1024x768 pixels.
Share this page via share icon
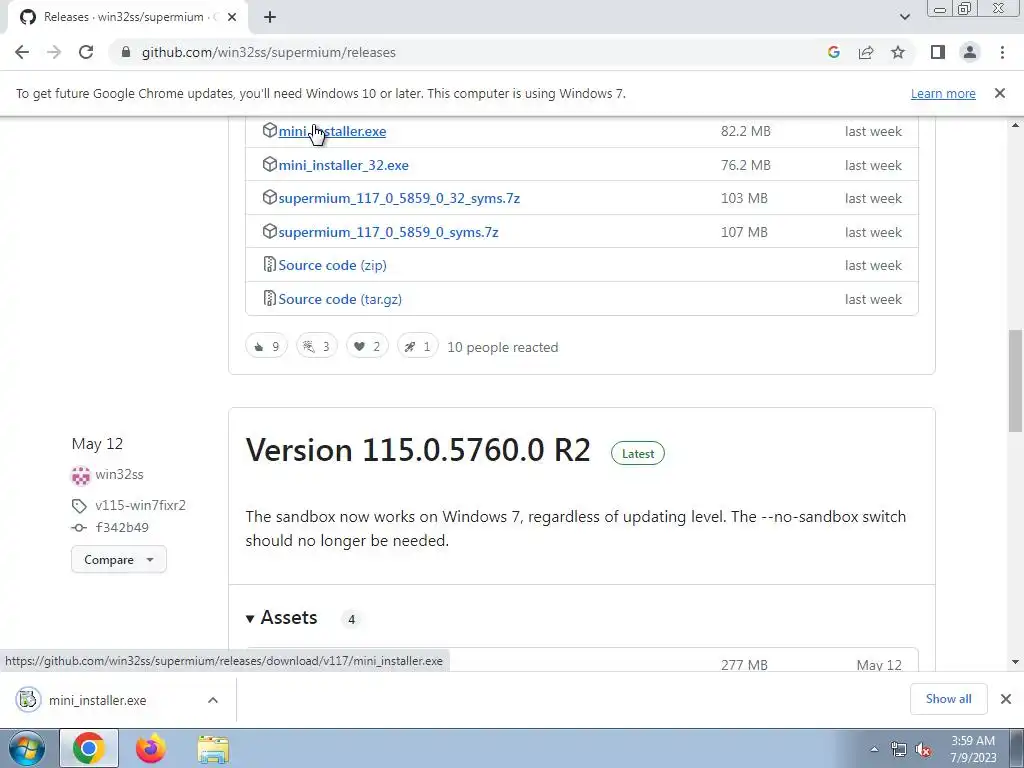[x=866, y=52]
